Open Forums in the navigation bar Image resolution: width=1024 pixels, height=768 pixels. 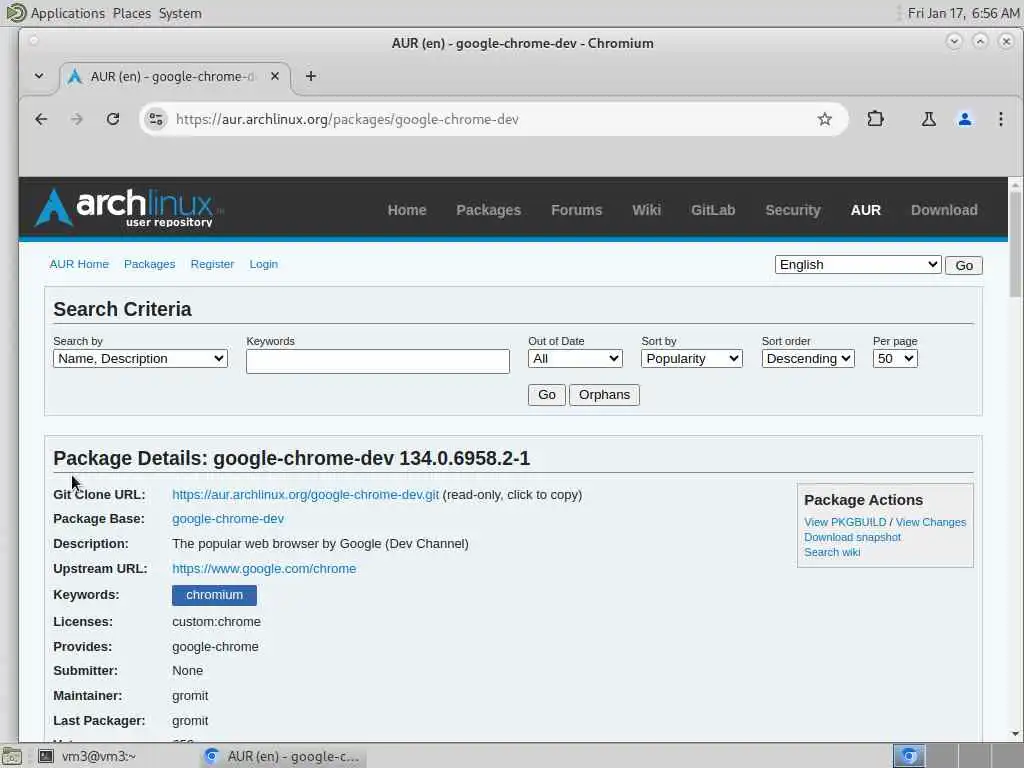click(x=577, y=210)
